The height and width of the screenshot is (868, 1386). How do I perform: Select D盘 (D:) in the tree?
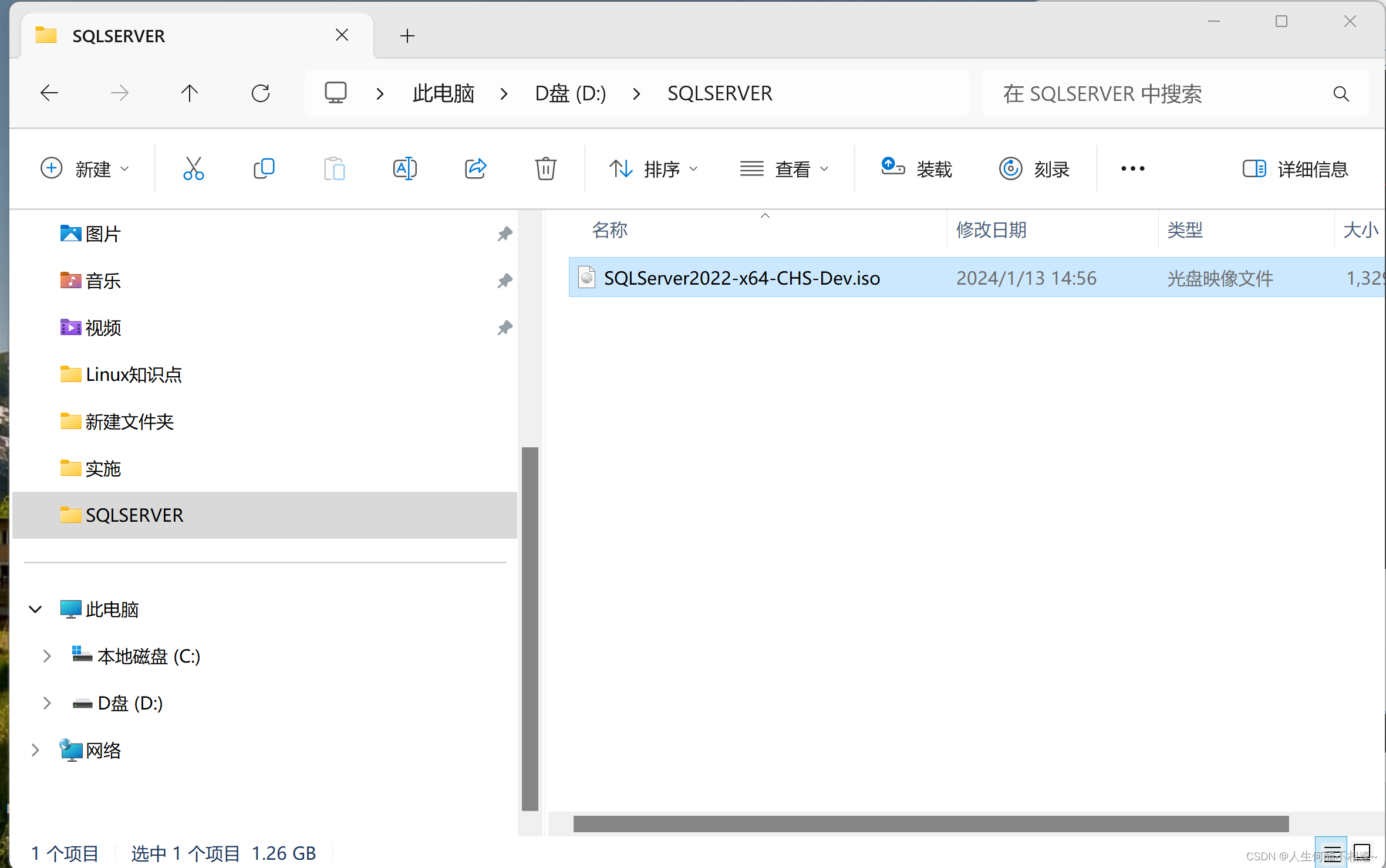(117, 703)
